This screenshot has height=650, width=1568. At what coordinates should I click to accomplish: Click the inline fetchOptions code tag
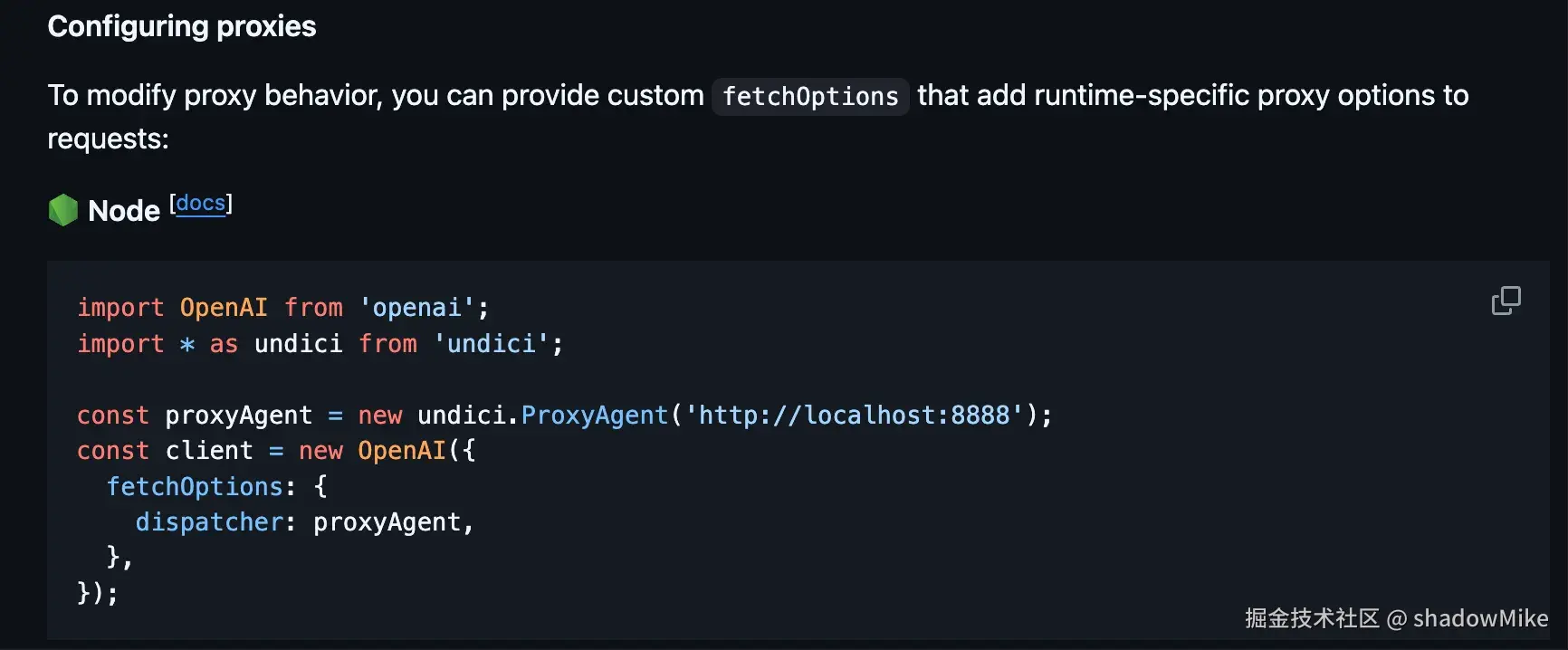point(810,96)
